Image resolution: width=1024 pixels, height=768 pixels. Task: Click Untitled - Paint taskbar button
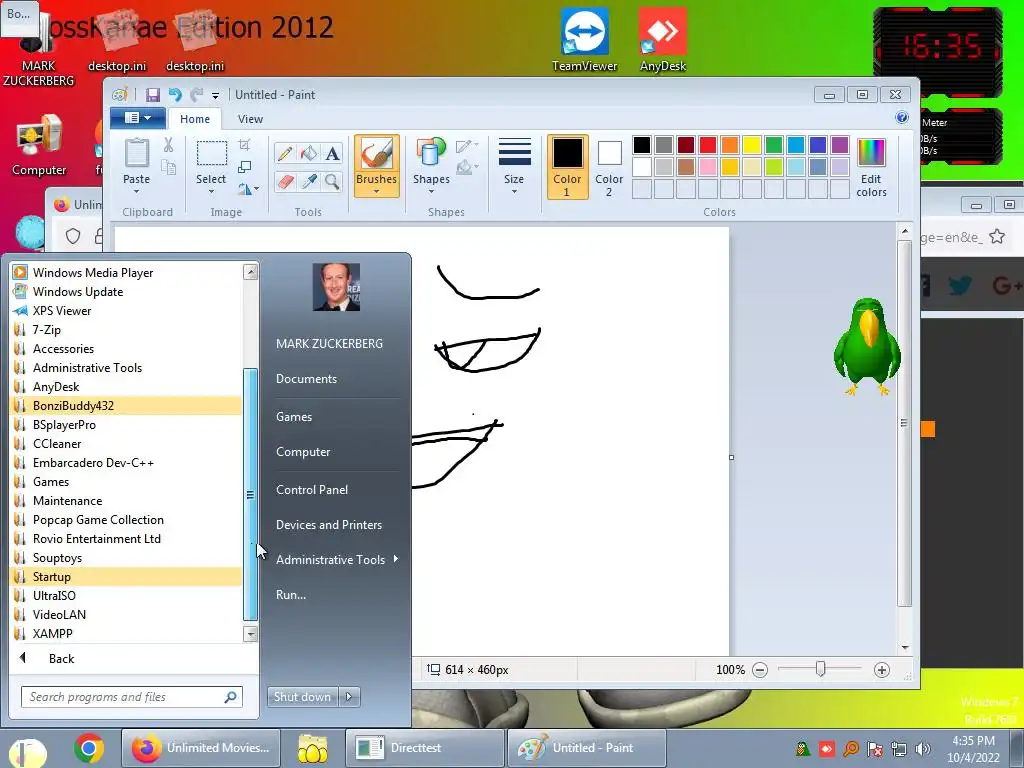click(x=586, y=748)
